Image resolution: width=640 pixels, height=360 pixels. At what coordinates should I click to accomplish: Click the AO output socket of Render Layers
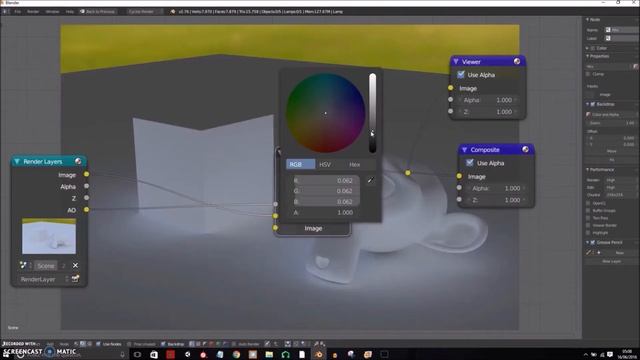click(x=87, y=209)
